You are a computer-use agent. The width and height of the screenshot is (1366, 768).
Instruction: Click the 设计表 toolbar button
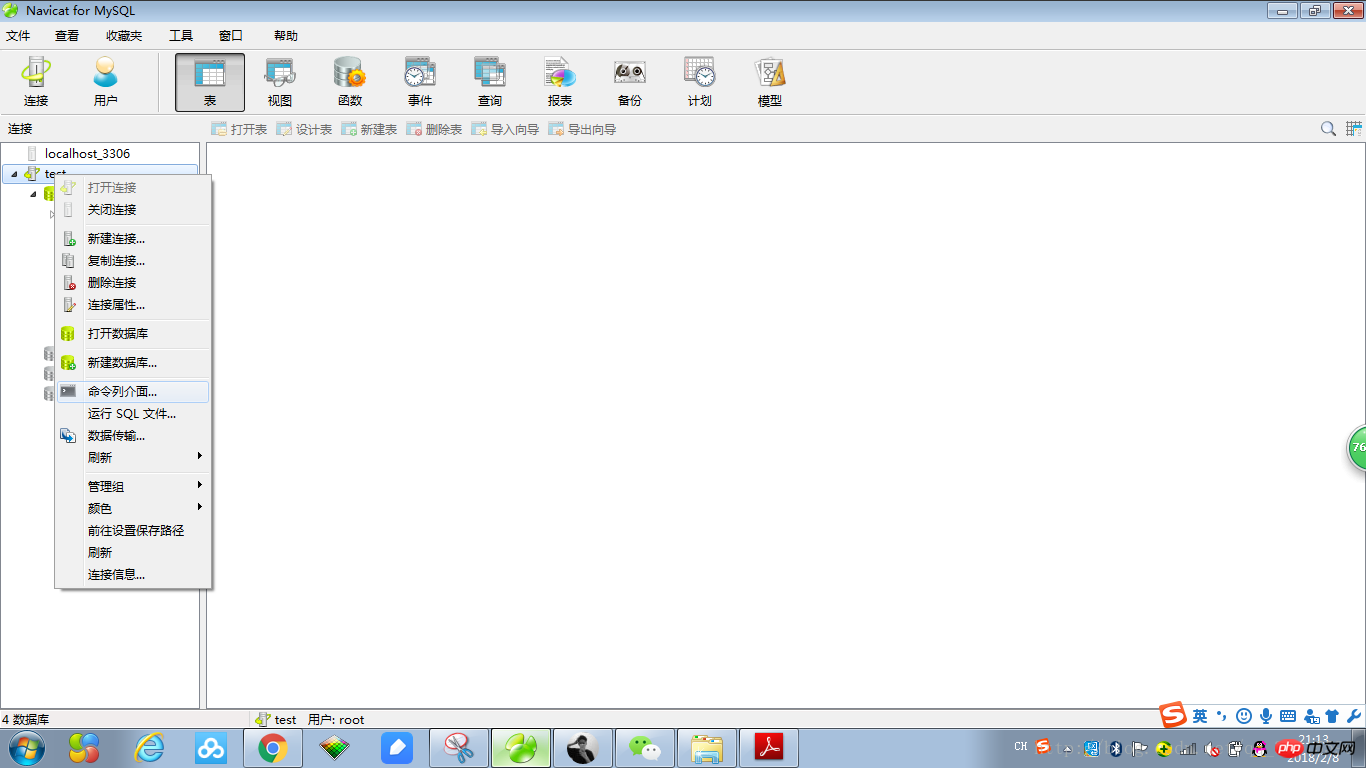[x=304, y=129]
